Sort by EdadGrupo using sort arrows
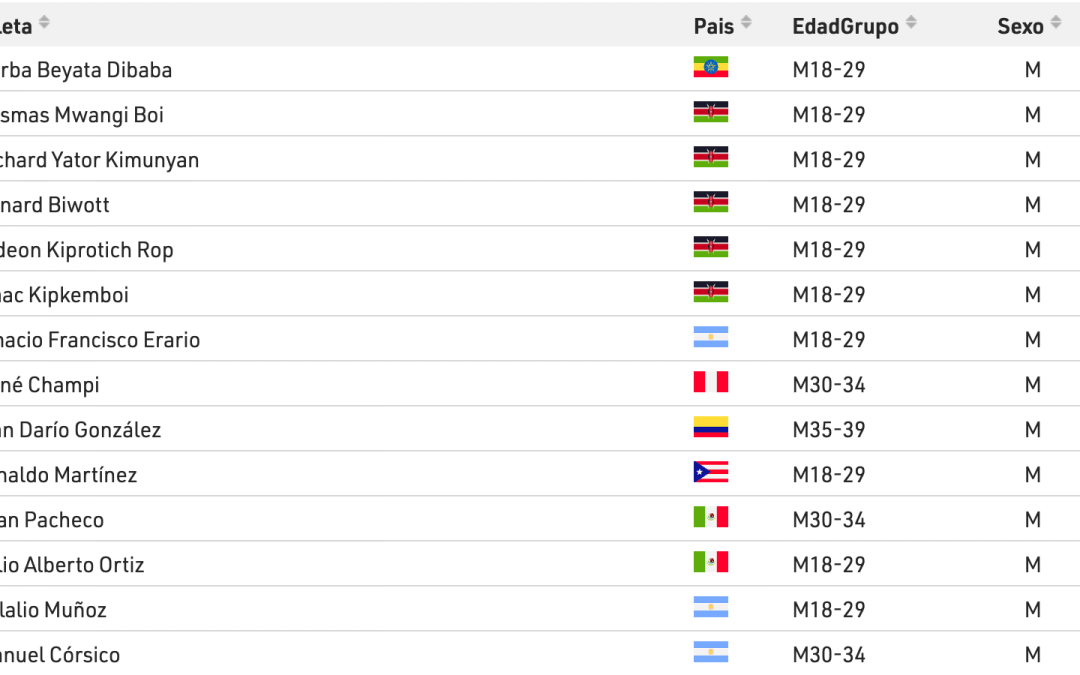This screenshot has width=1080, height=675. (911, 24)
